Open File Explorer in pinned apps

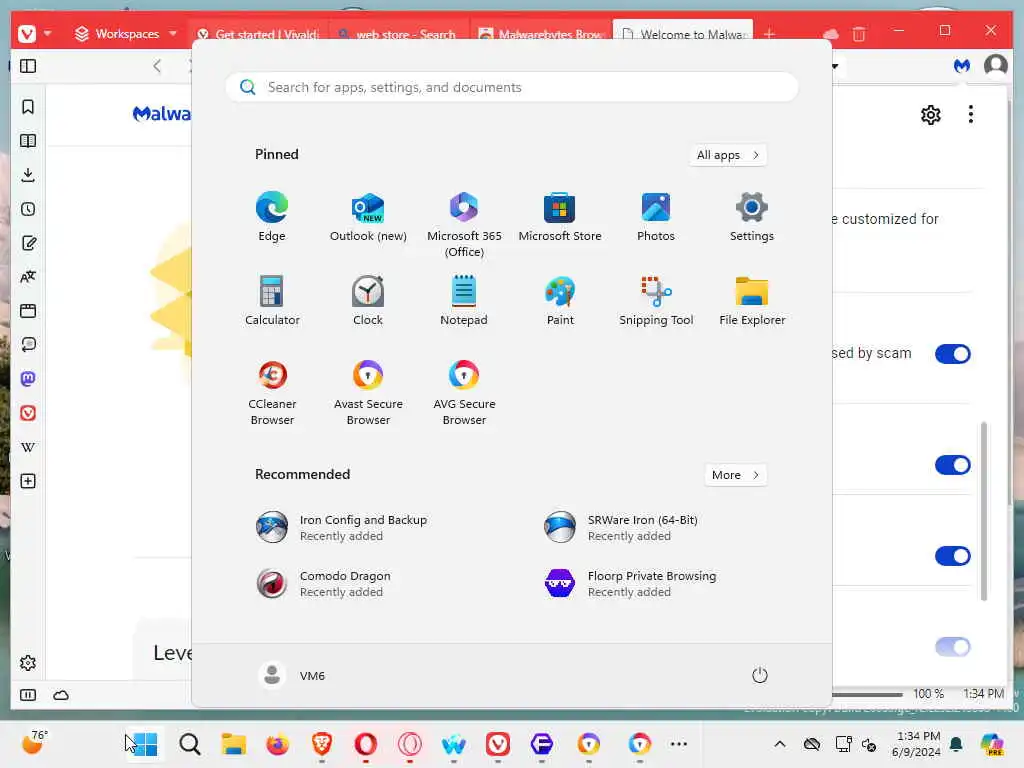(x=752, y=301)
